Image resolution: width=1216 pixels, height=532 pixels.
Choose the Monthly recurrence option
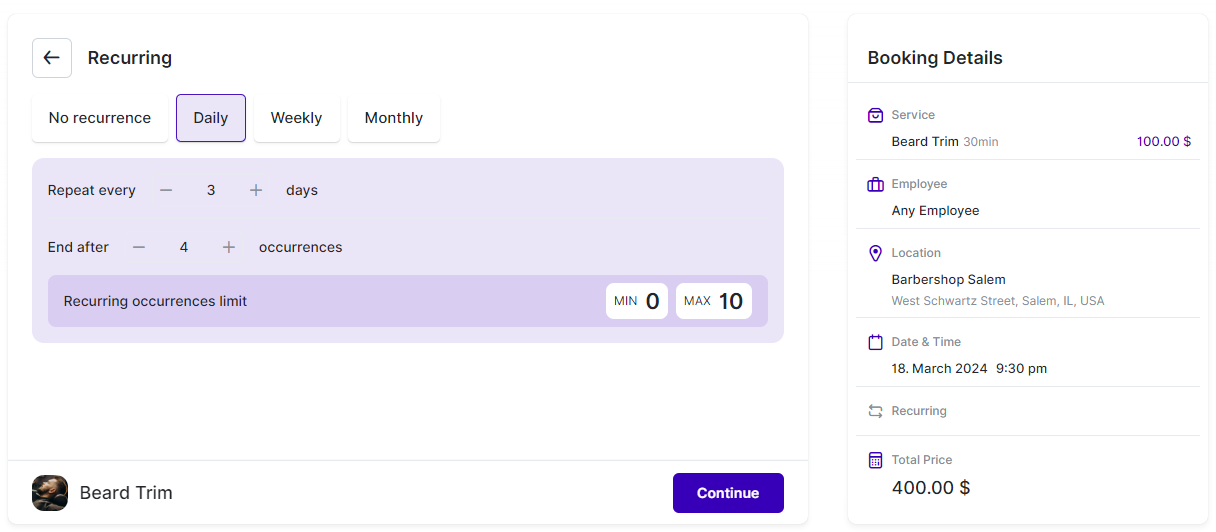click(x=394, y=118)
